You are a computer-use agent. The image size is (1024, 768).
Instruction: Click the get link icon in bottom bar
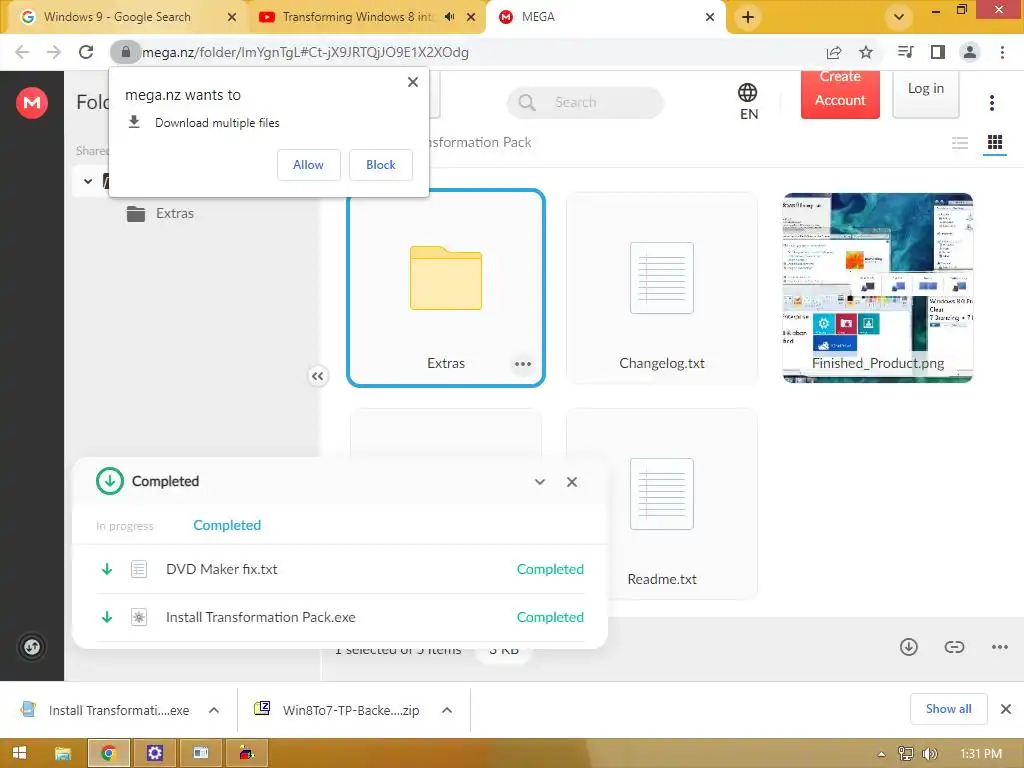954,647
